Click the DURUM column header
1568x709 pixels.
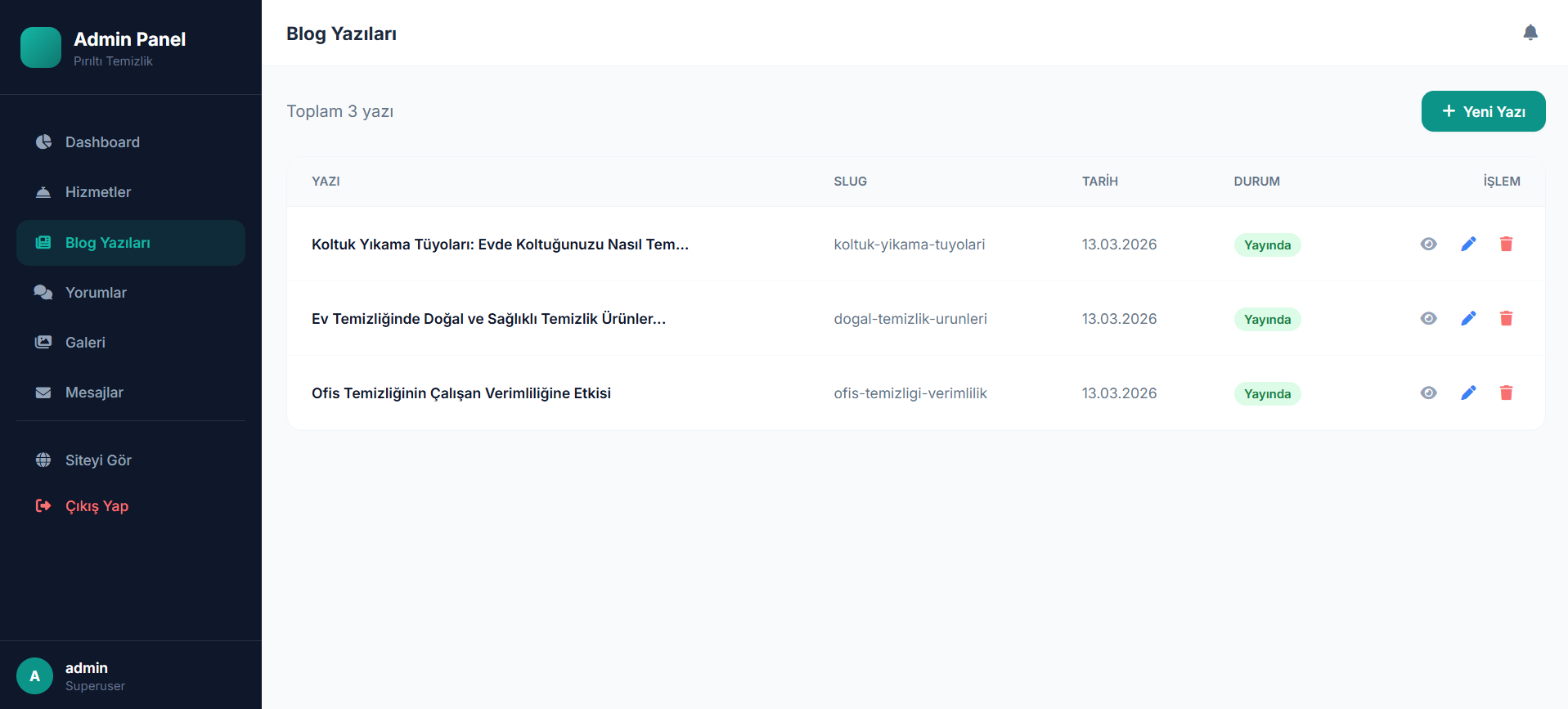pyautogui.click(x=1256, y=182)
